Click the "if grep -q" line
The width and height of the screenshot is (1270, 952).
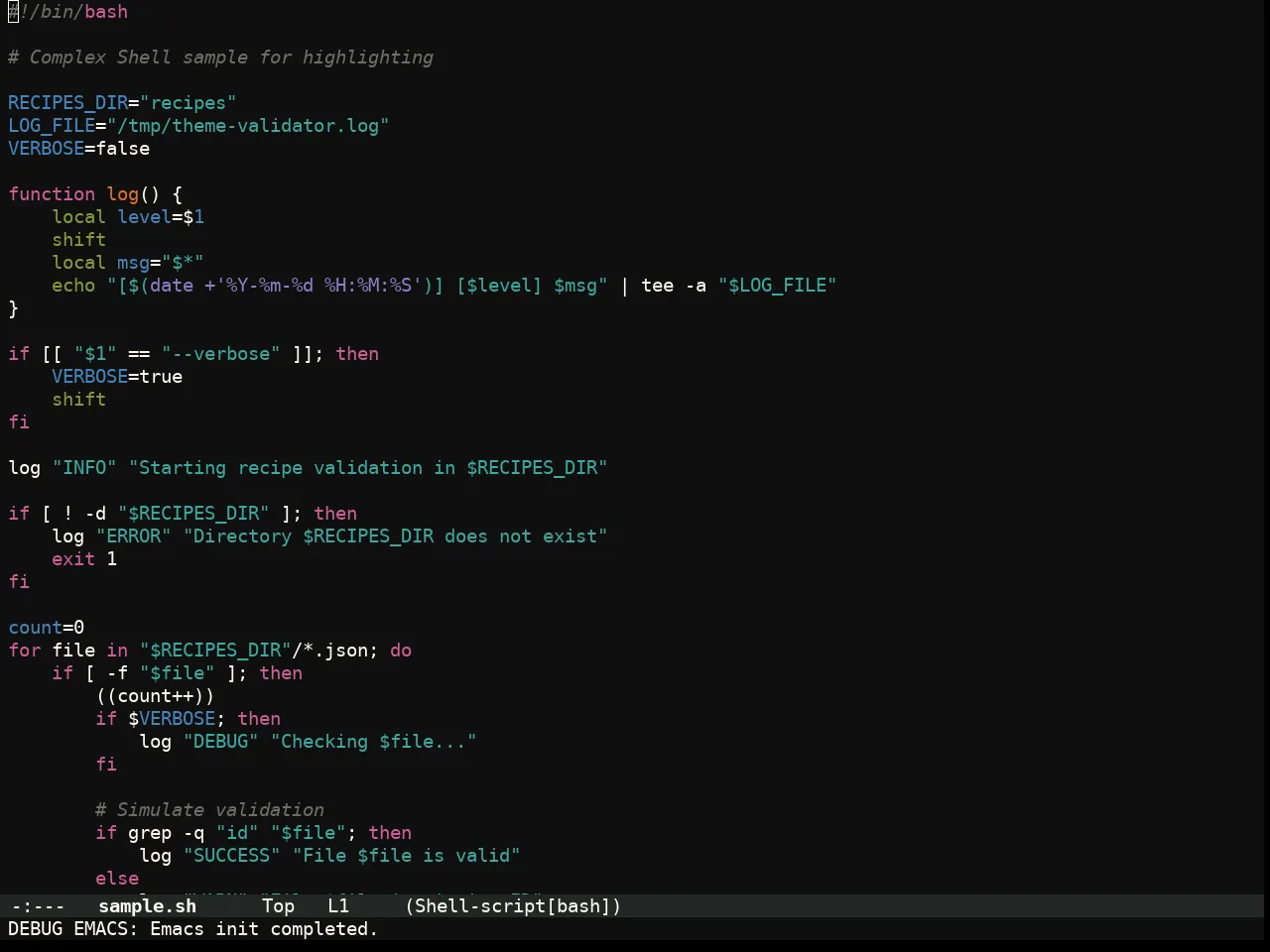(x=253, y=833)
